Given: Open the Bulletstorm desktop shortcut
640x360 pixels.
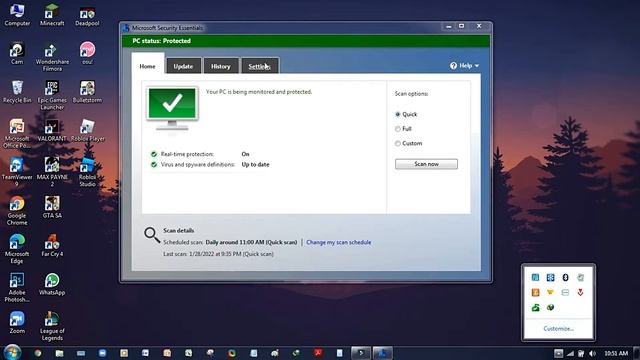Looking at the screenshot, I should [x=87, y=91].
